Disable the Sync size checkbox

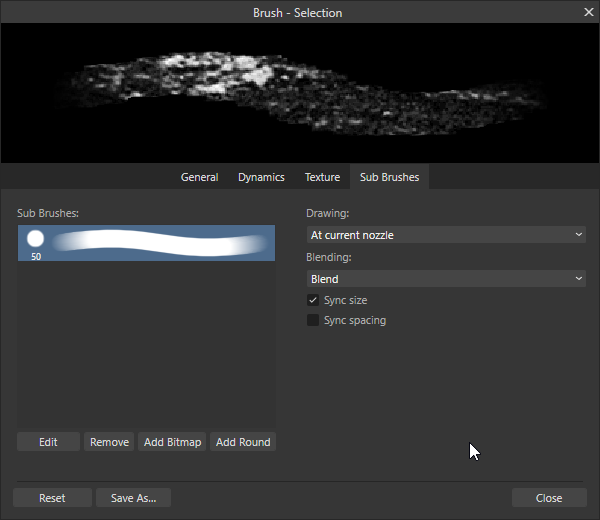coord(313,300)
